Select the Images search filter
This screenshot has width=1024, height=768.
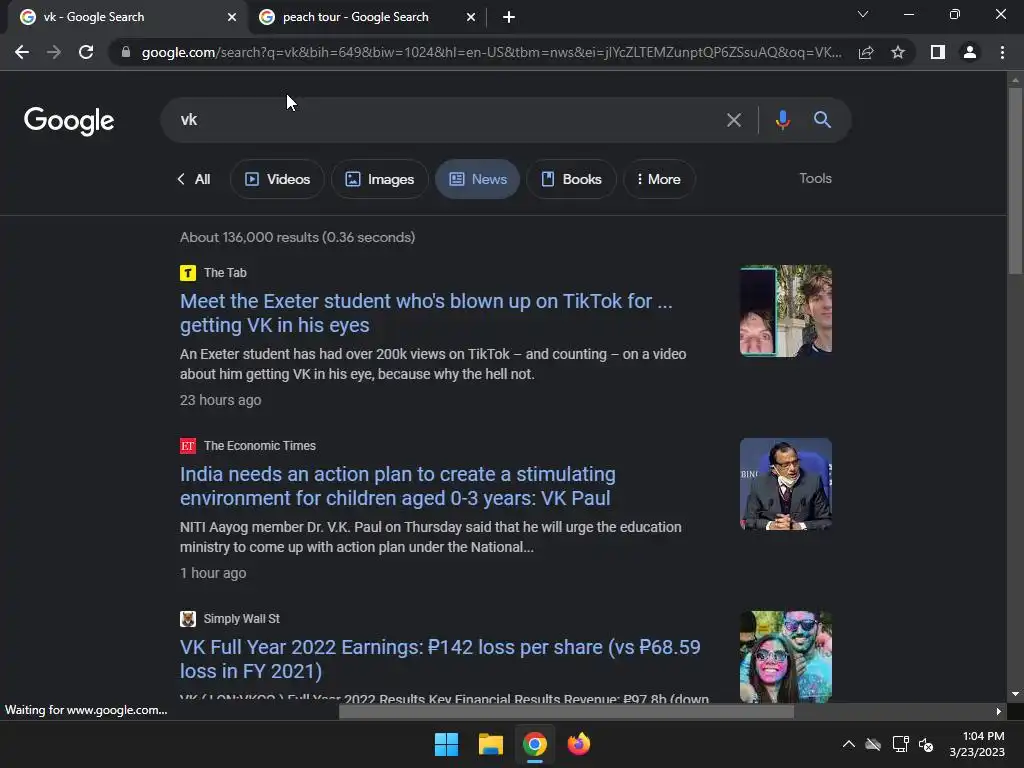379,180
